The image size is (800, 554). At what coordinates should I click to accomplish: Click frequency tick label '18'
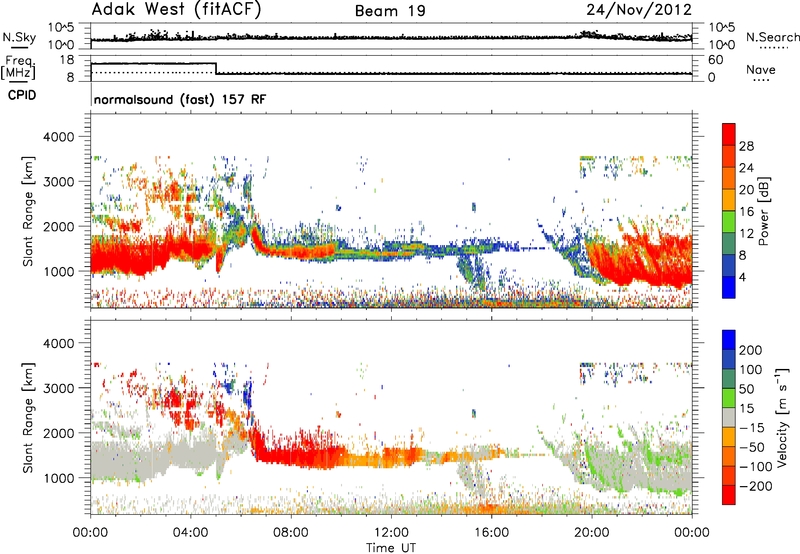66,60
